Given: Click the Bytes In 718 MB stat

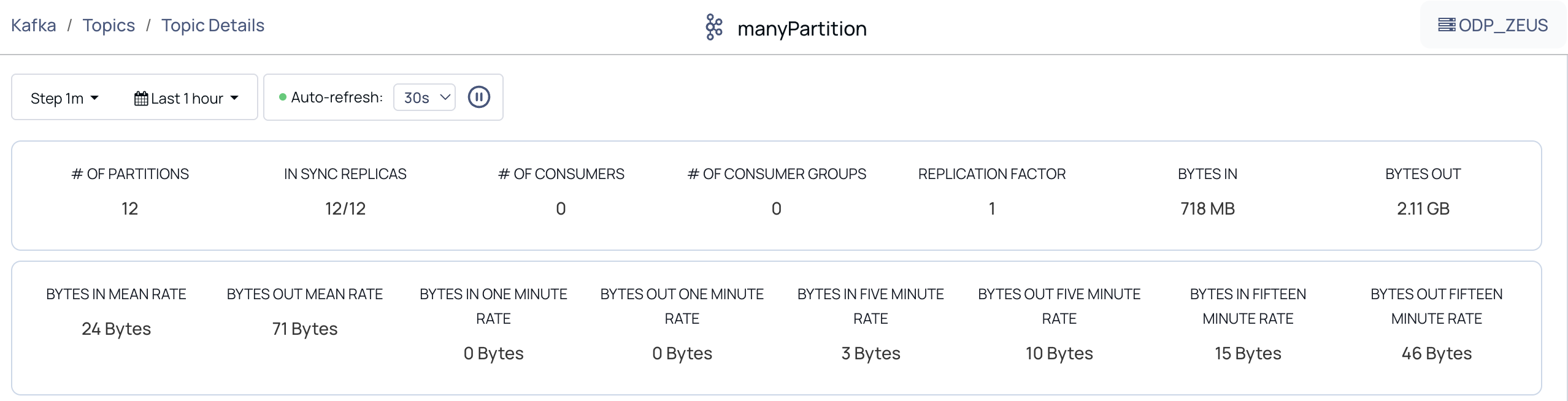Looking at the screenshot, I should point(1207,209).
